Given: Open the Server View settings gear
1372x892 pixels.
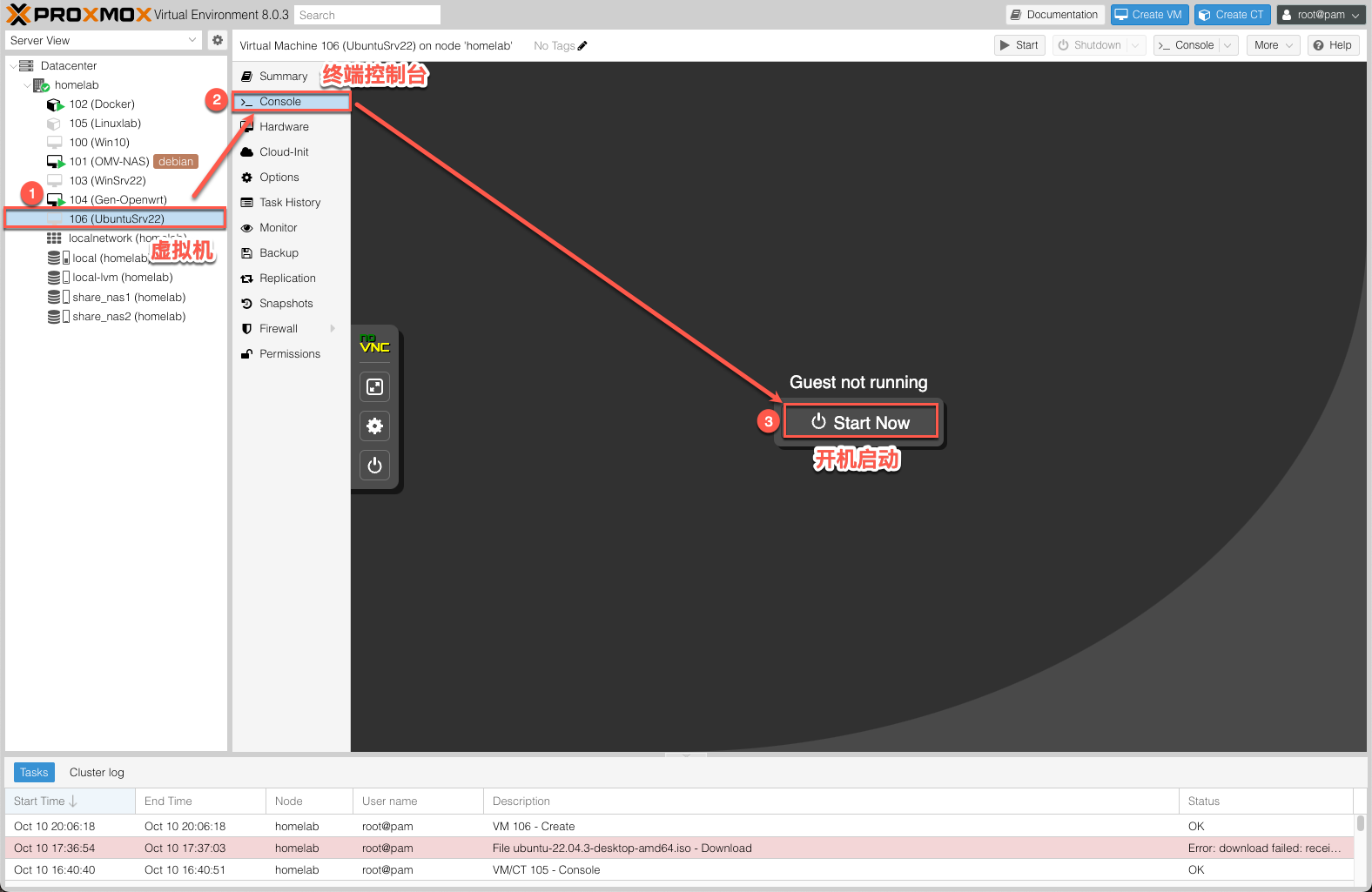Looking at the screenshot, I should click(x=218, y=40).
